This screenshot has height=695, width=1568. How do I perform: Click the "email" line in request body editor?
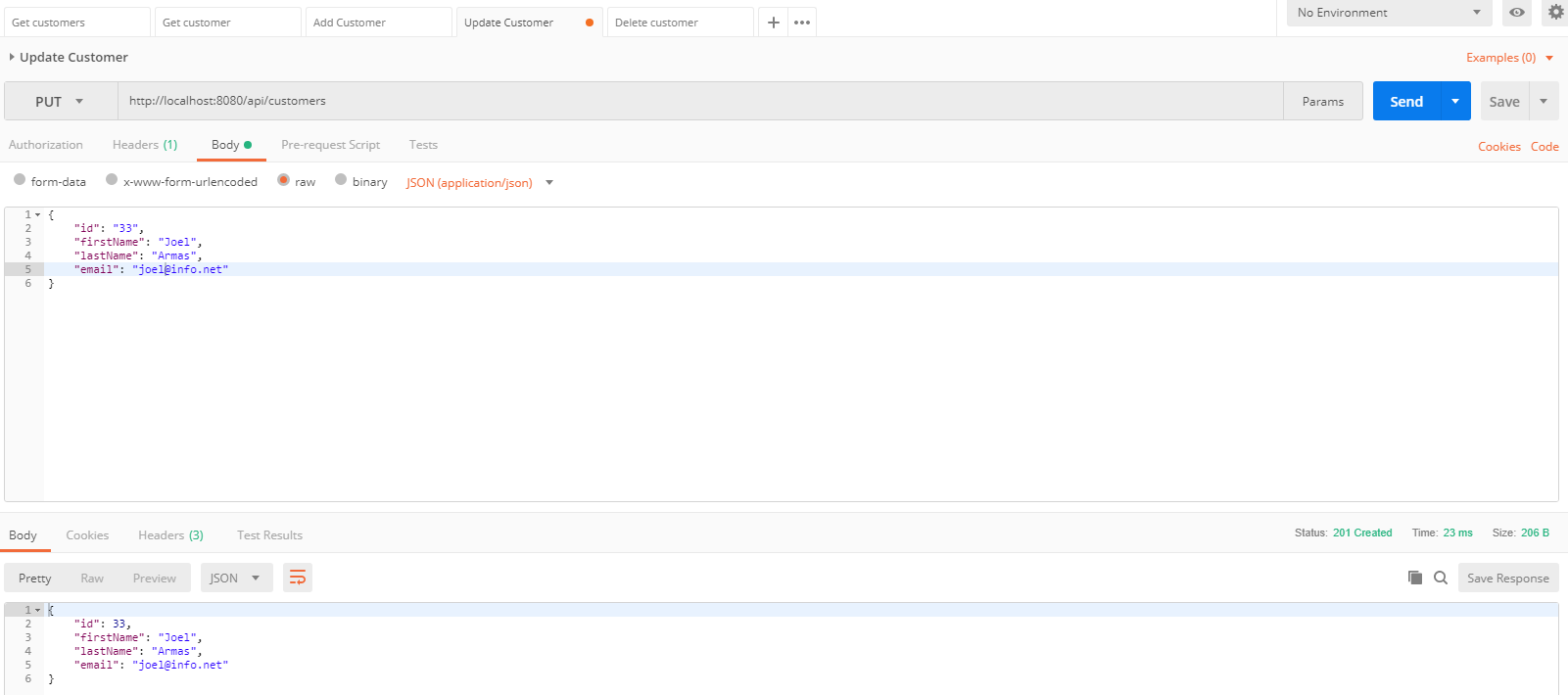801,269
